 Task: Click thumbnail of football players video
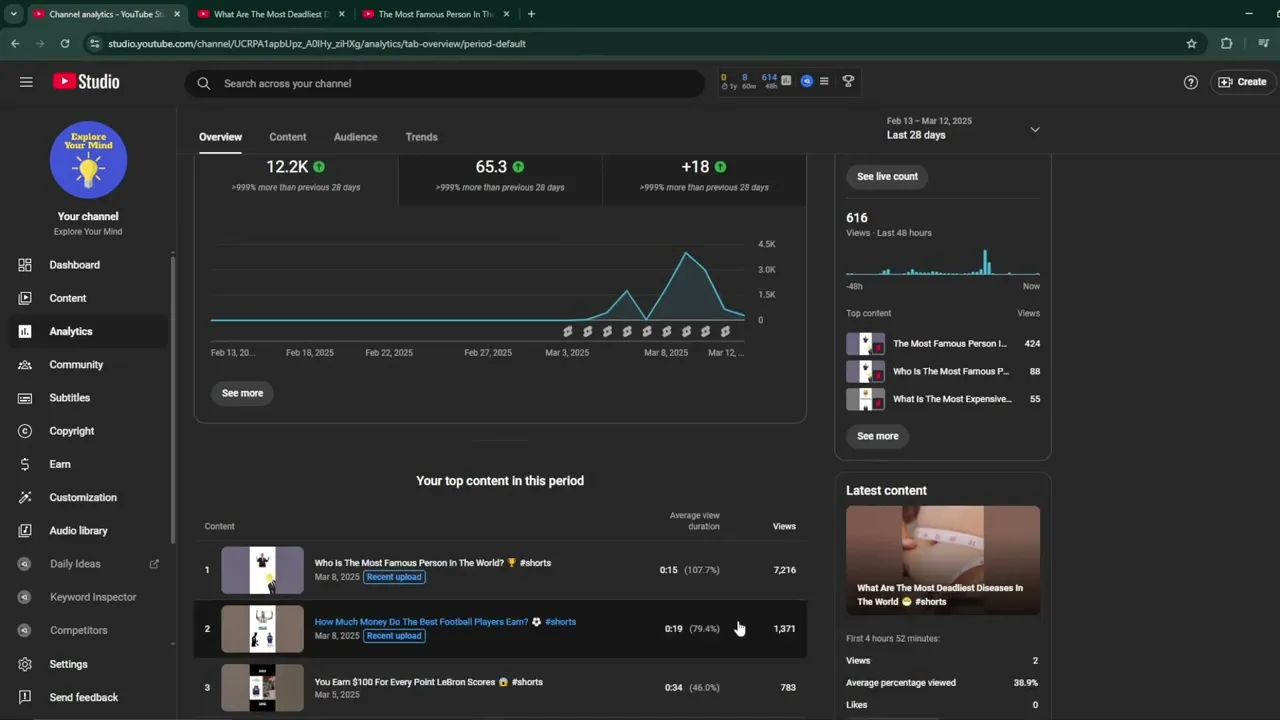click(262, 629)
